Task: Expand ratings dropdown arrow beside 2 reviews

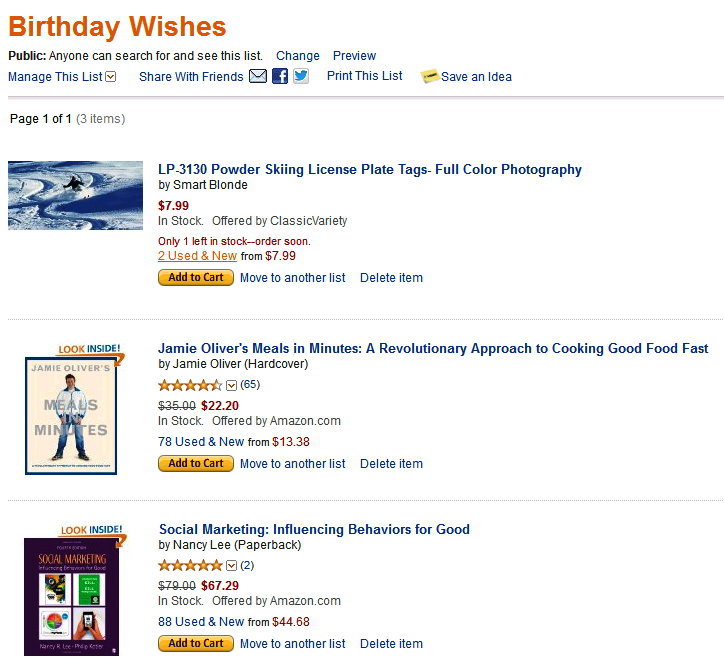Action: tap(231, 565)
